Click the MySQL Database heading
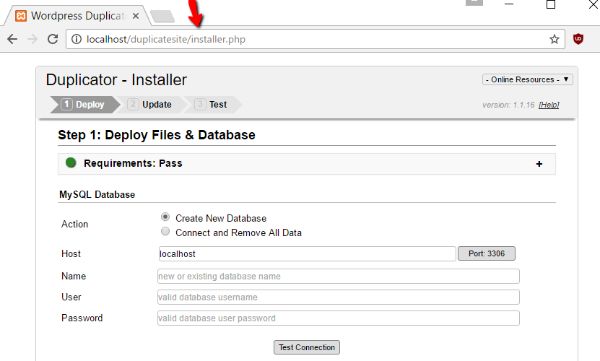The width and height of the screenshot is (600, 361). point(97,194)
